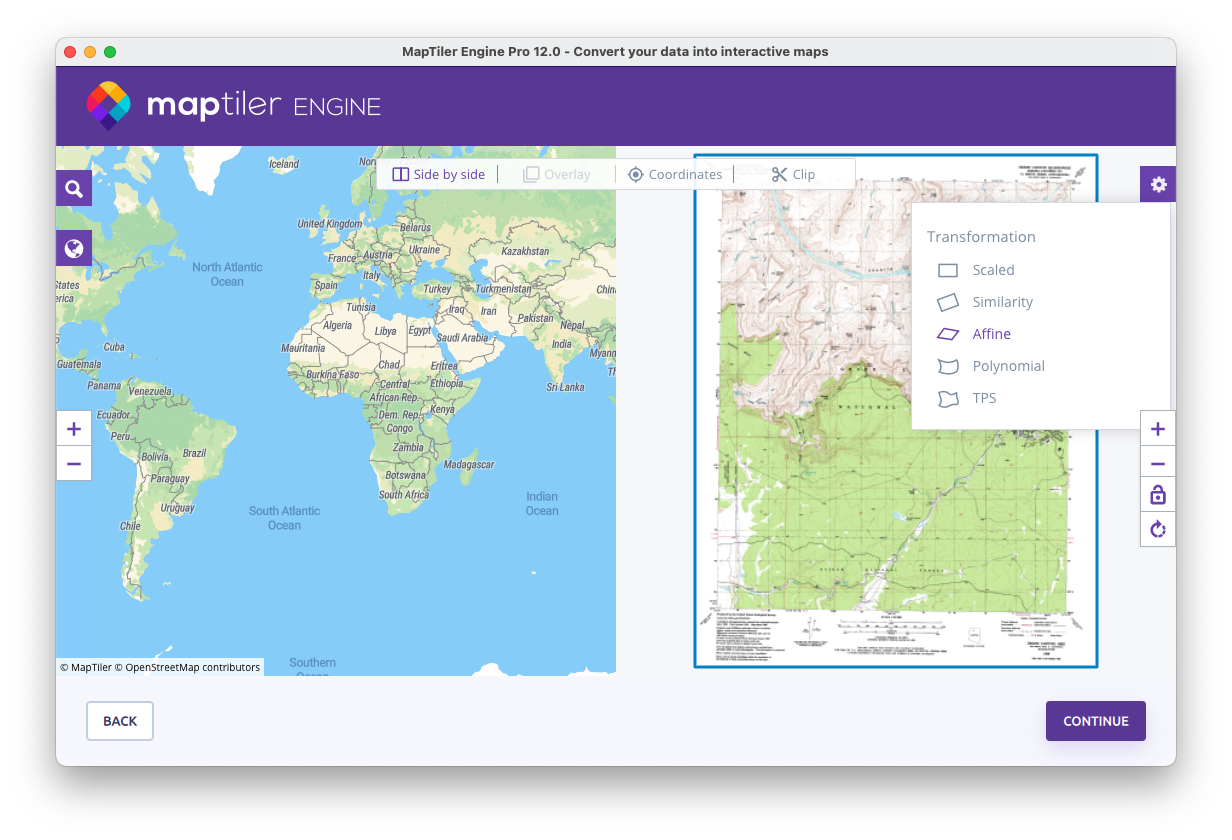Open the Clip tool with scissors

point(793,174)
